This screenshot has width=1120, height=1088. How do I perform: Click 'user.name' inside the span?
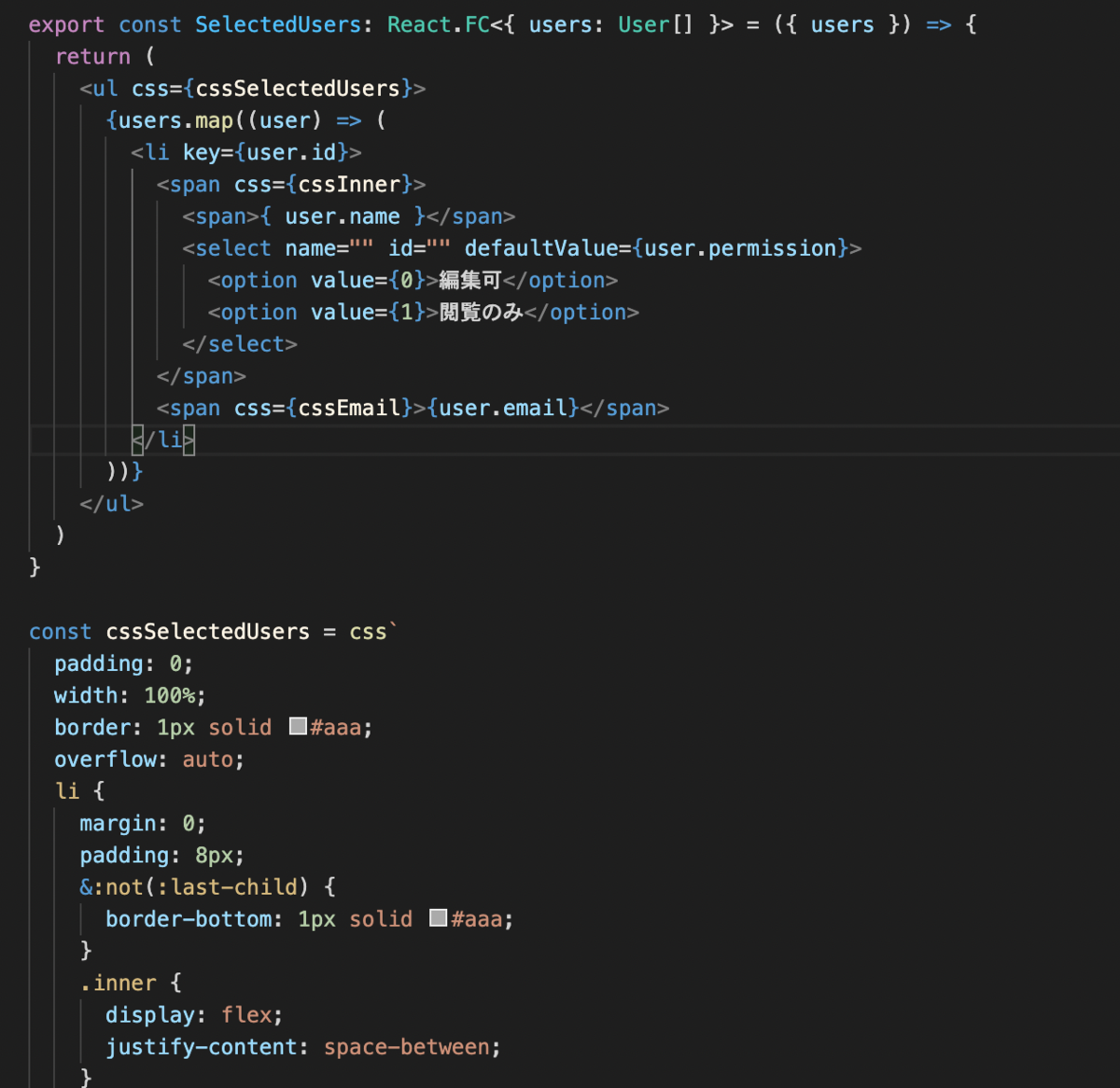coord(343,216)
